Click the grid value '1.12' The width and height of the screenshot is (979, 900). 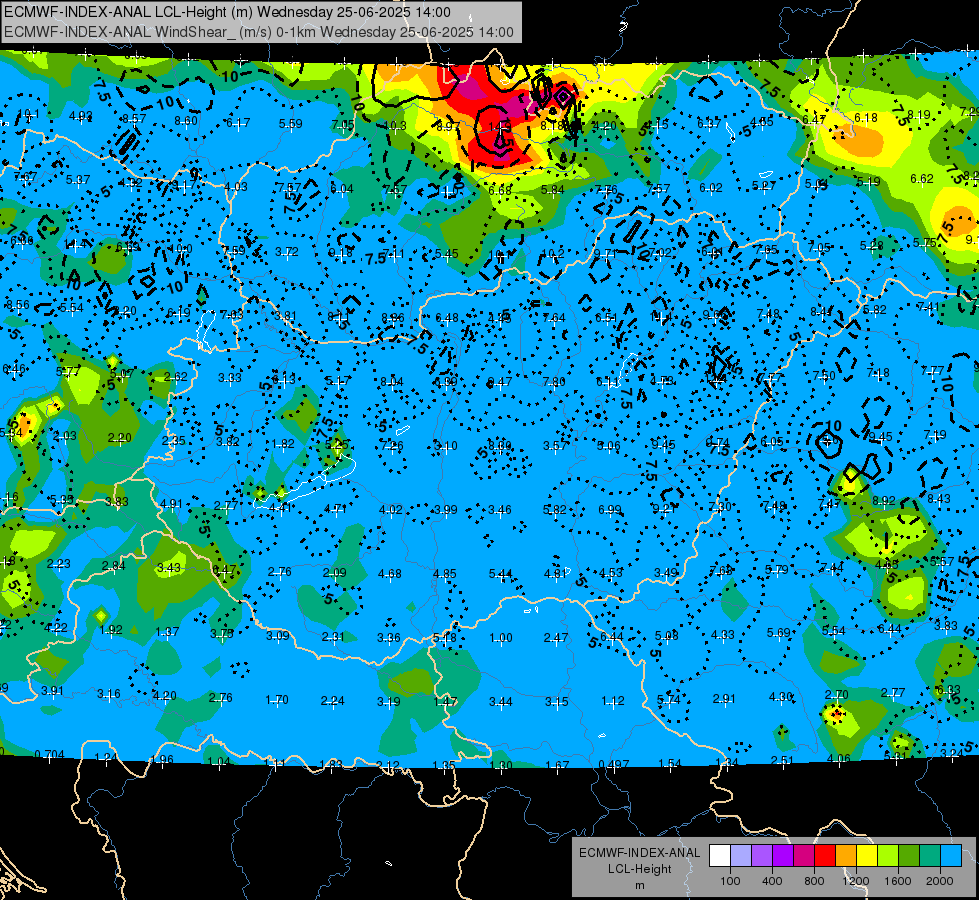(x=612, y=701)
